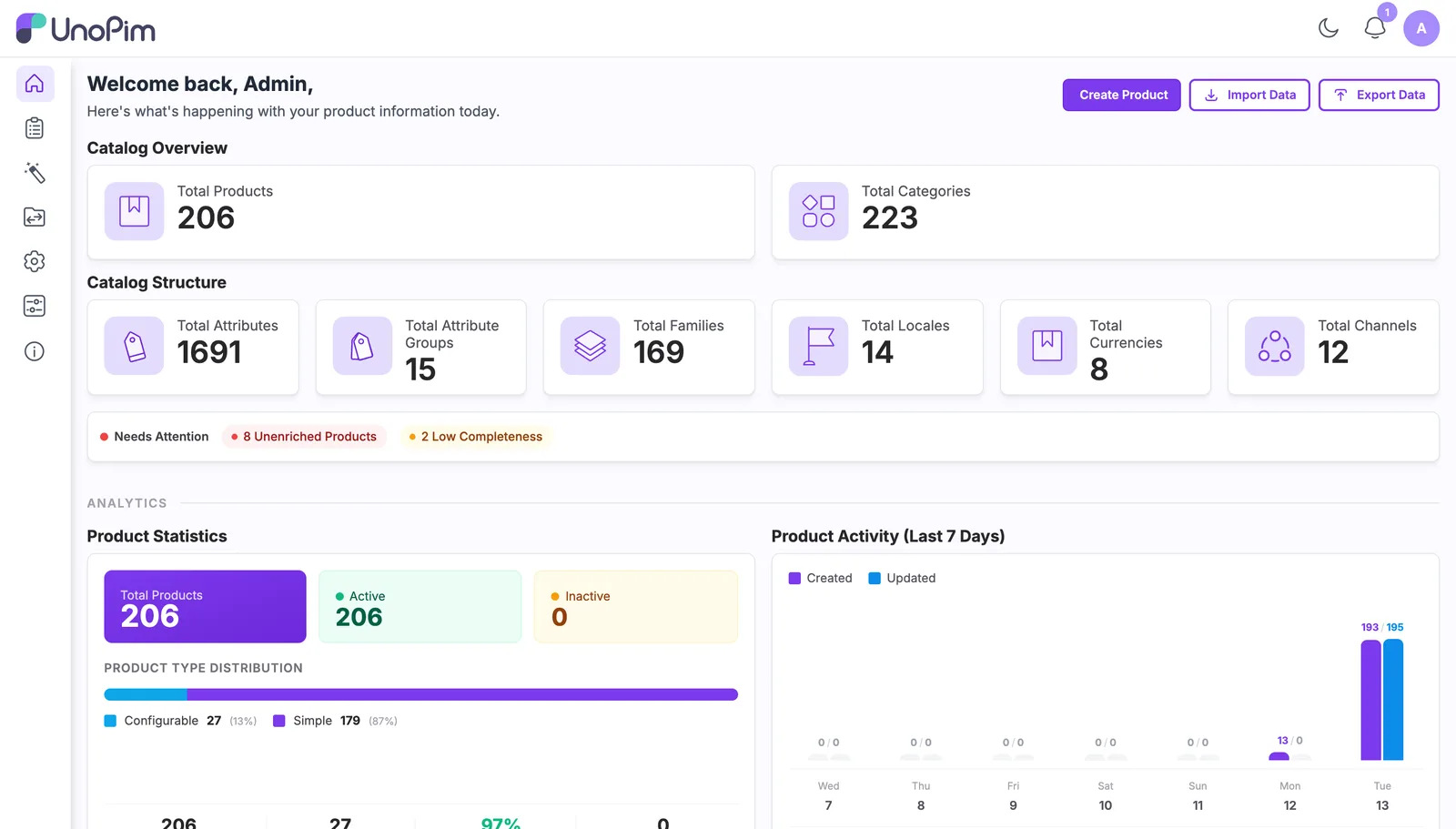Open the Settings gear sidebar icon
Image resolution: width=1456 pixels, height=829 pixels.
[35, 262]
